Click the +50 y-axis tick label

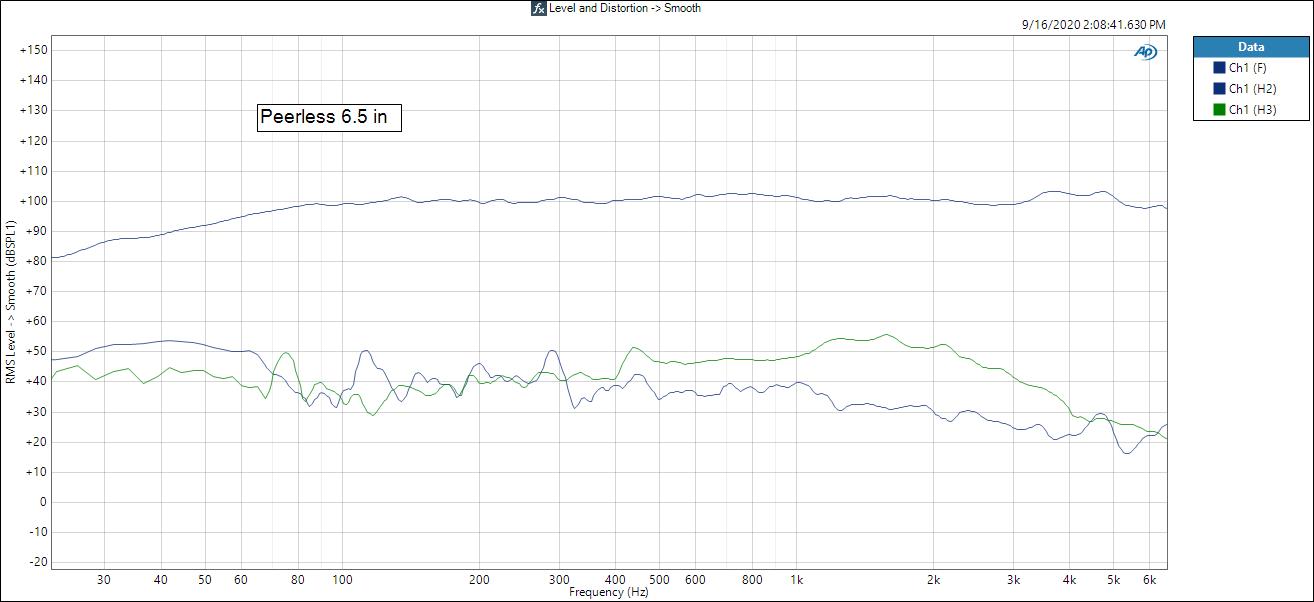click(36, 352)
